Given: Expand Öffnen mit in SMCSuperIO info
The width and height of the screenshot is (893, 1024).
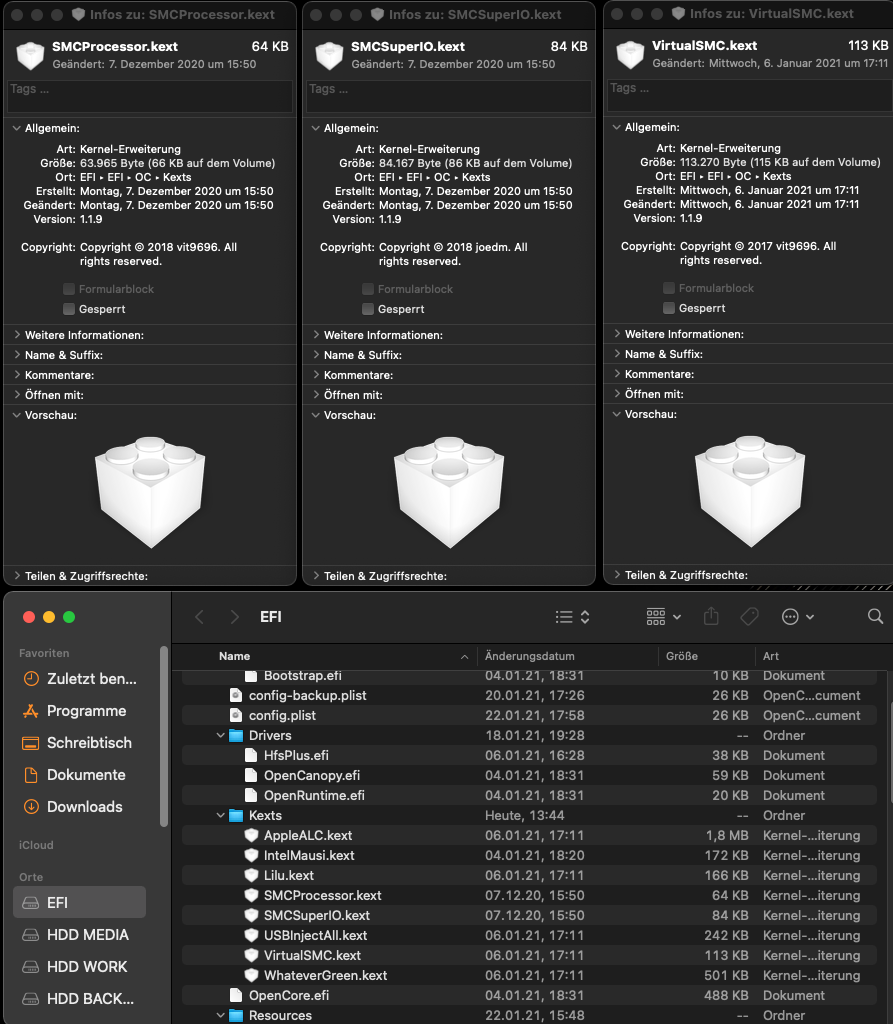Looking at the screenshot, I should 316,395.
